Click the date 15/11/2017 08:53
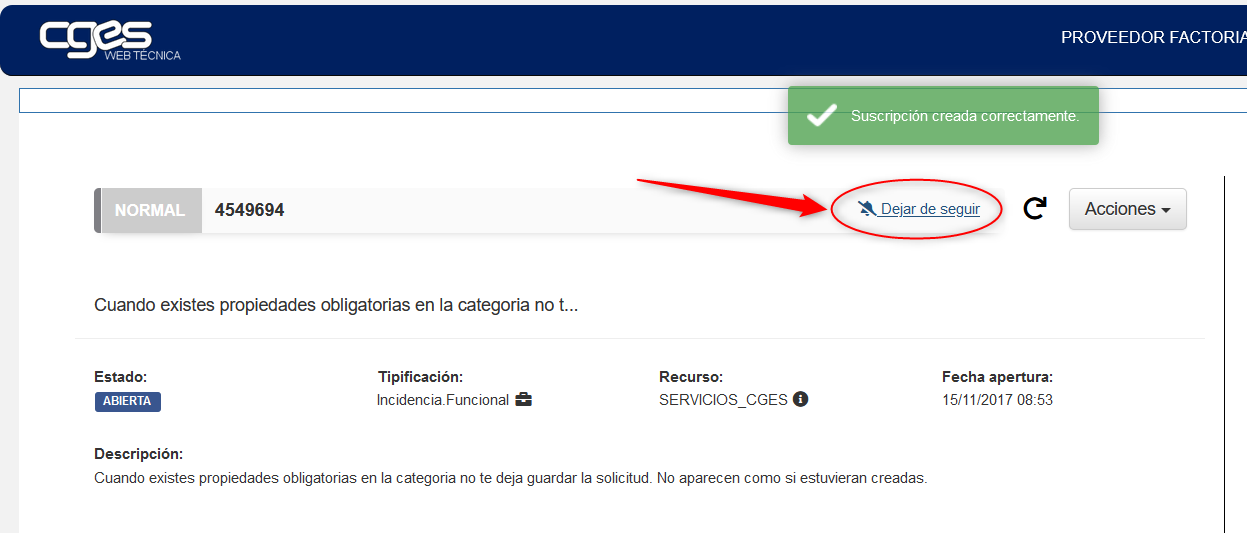1247x533 pixels. click(997, 400)
